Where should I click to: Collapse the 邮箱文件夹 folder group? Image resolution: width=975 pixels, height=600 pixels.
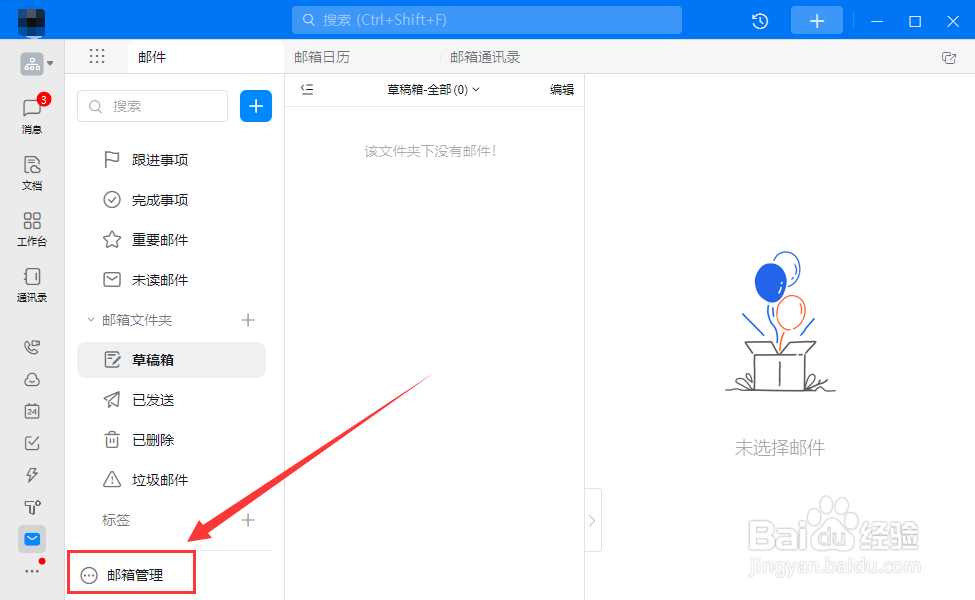click(x=92, y=319)
